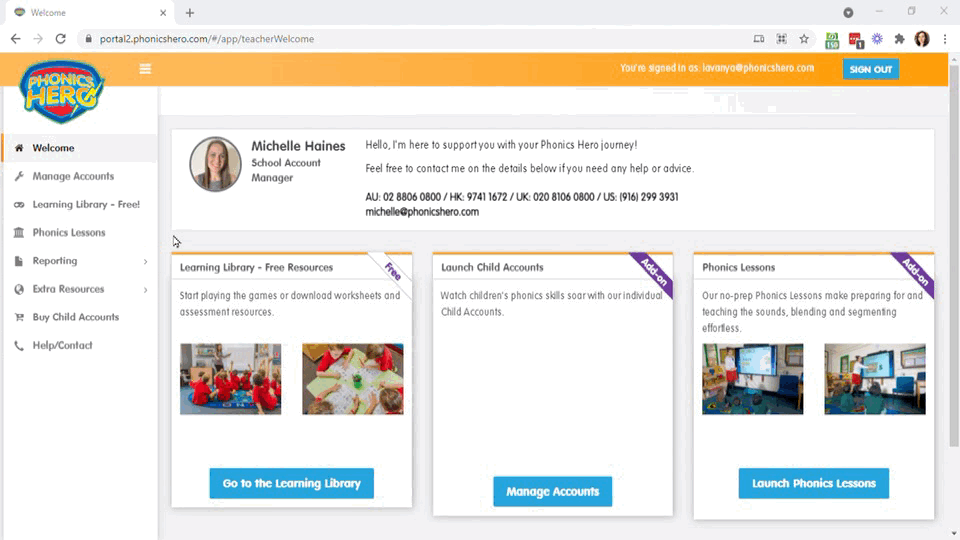Click the institution icon beside Phonics Lessons
960x540 pixels.
point(19,233)
